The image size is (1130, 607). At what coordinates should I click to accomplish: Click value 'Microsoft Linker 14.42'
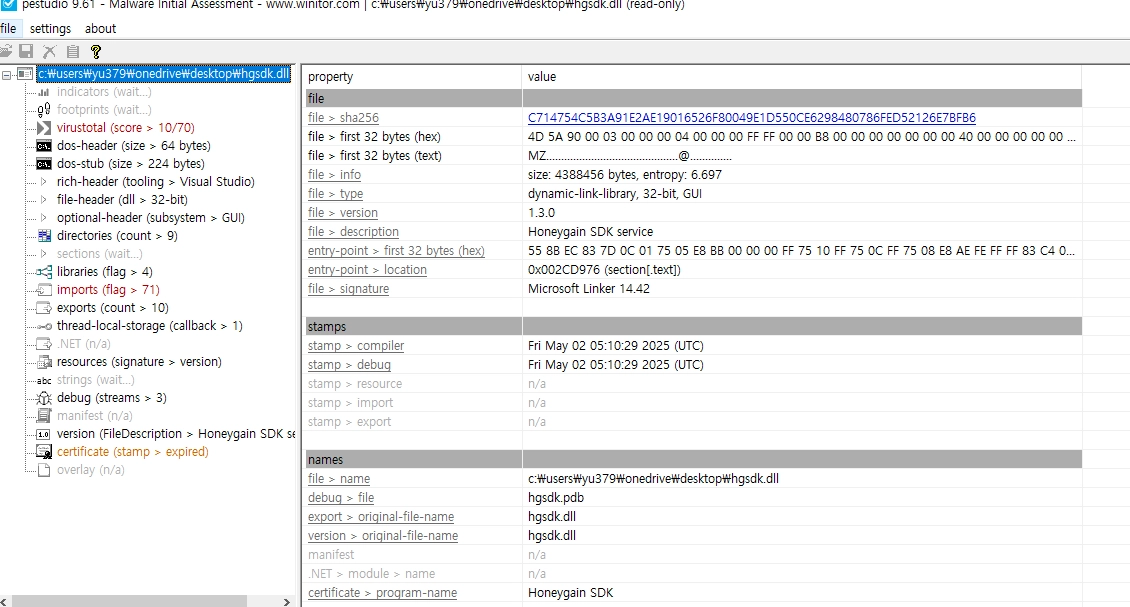click(589, 288)
